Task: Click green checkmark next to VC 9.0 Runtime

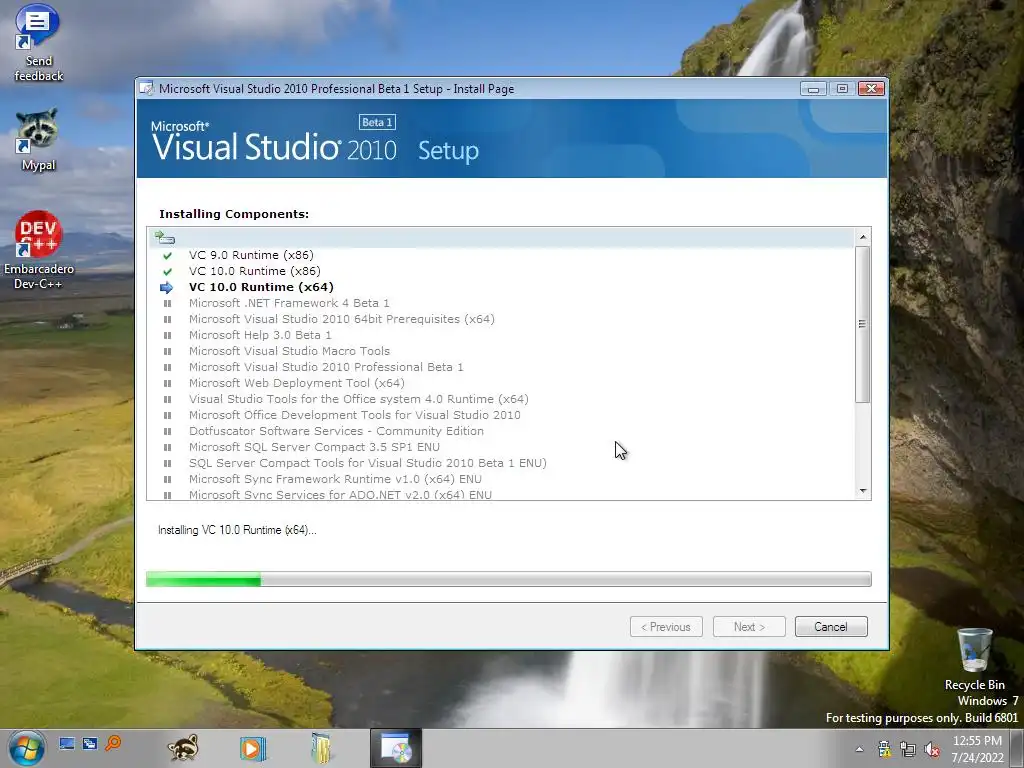Action: point(167,255)
